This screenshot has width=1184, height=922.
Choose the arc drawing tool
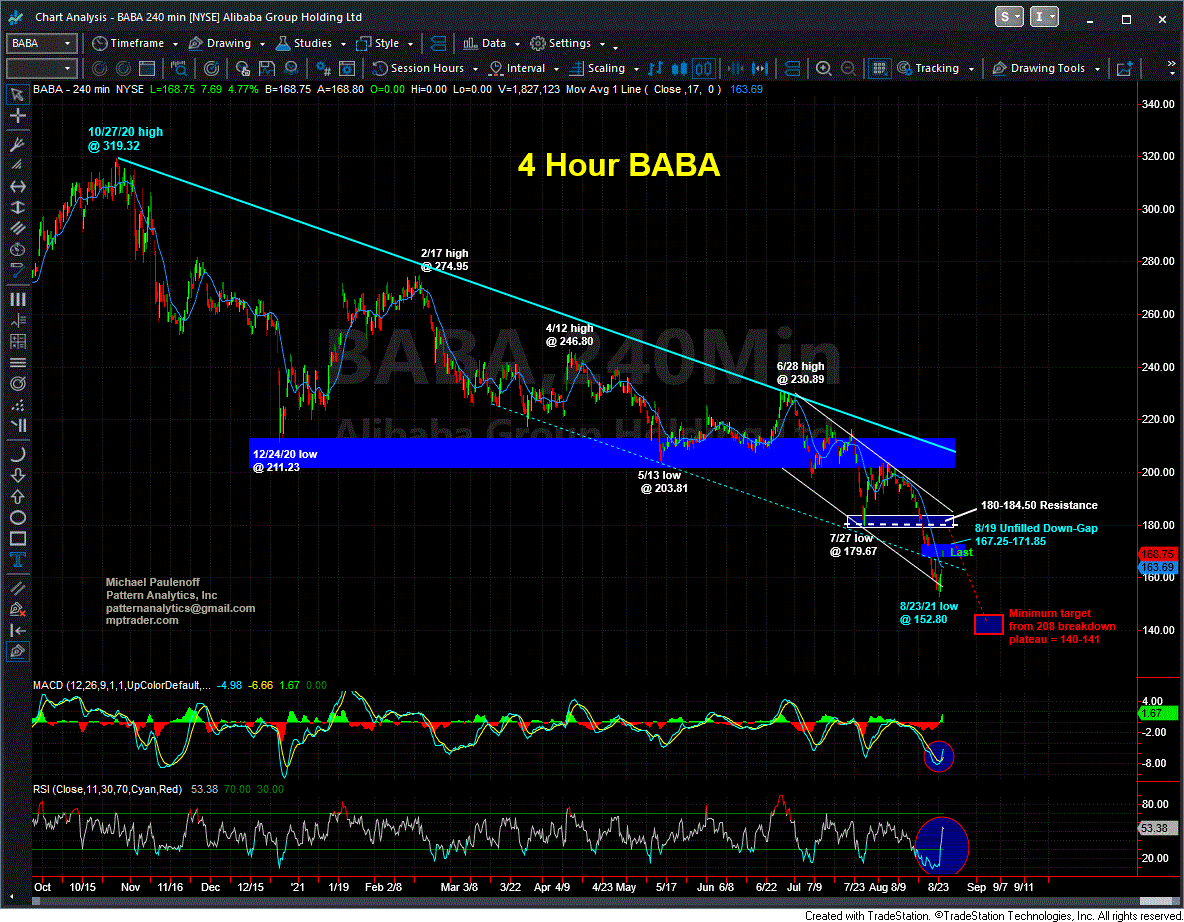pos(17,454)
